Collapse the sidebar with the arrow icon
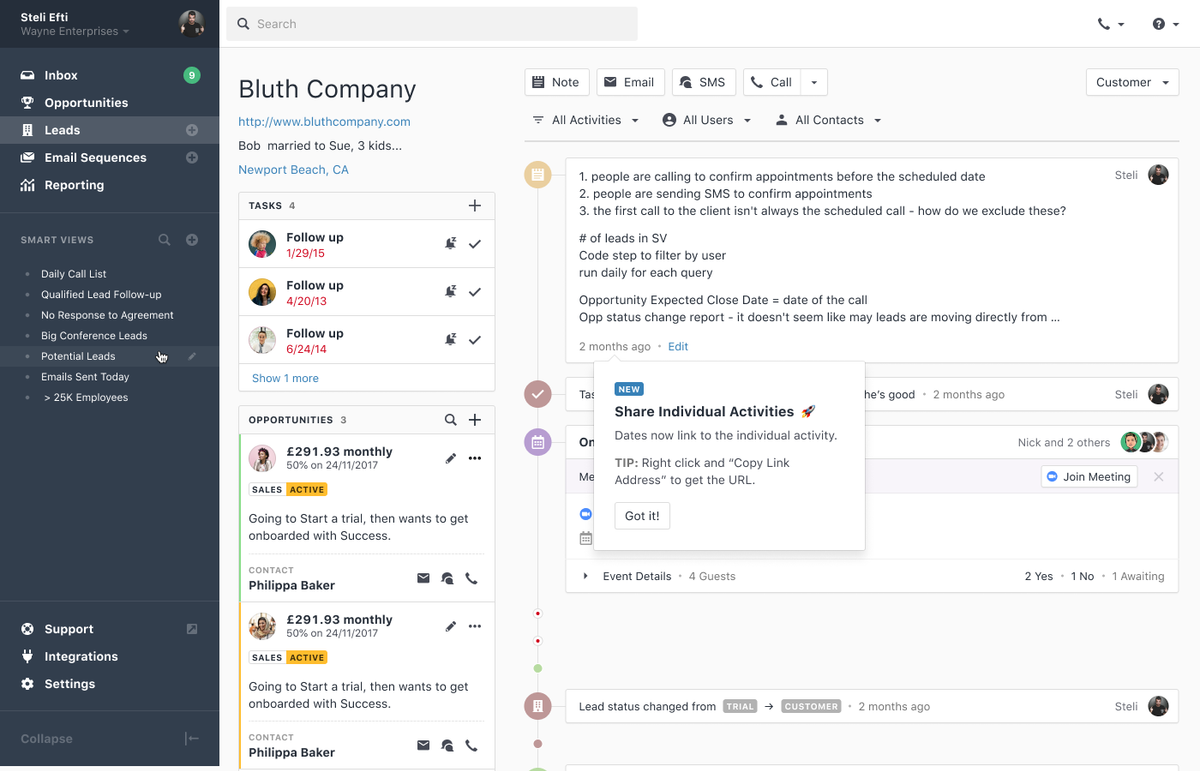This screenshot has width=1200, height=771. point(192,739)
